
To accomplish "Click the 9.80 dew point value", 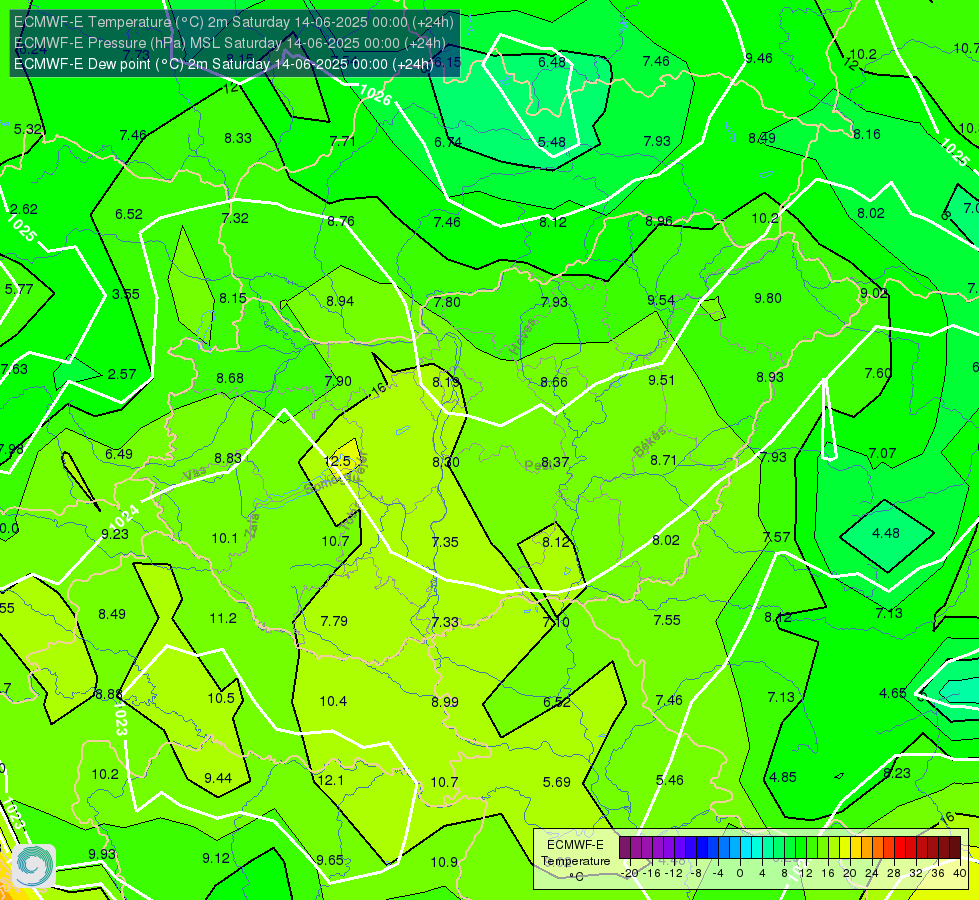I will click(x=768, y=298).
